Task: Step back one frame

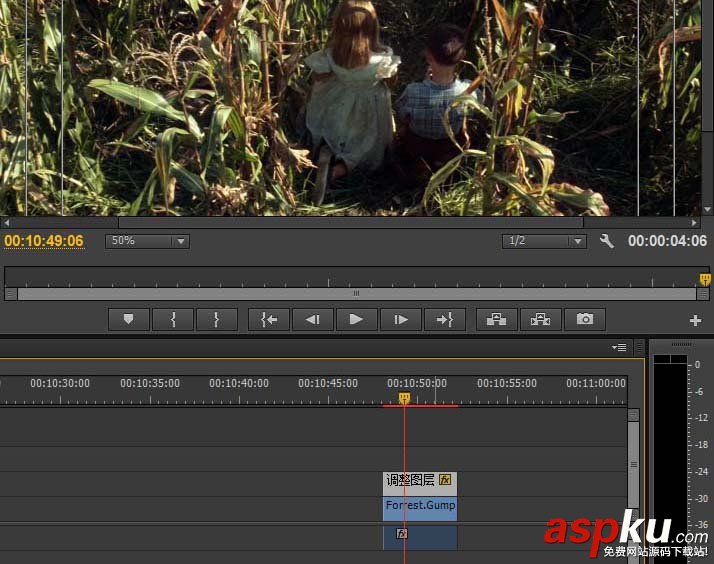Action: coord(312,319)
